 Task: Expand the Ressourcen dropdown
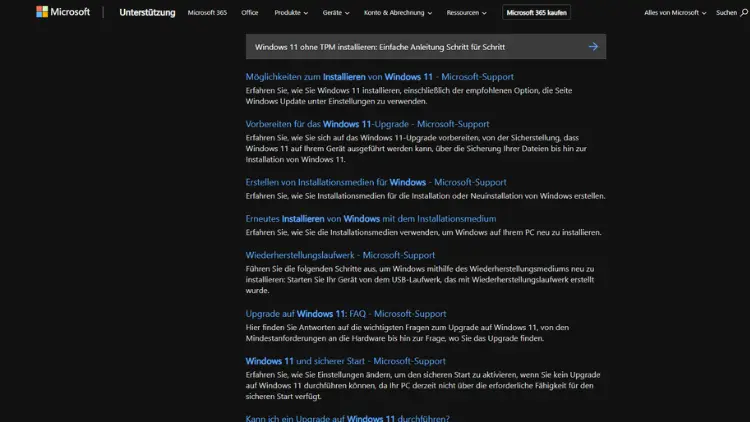466,13
